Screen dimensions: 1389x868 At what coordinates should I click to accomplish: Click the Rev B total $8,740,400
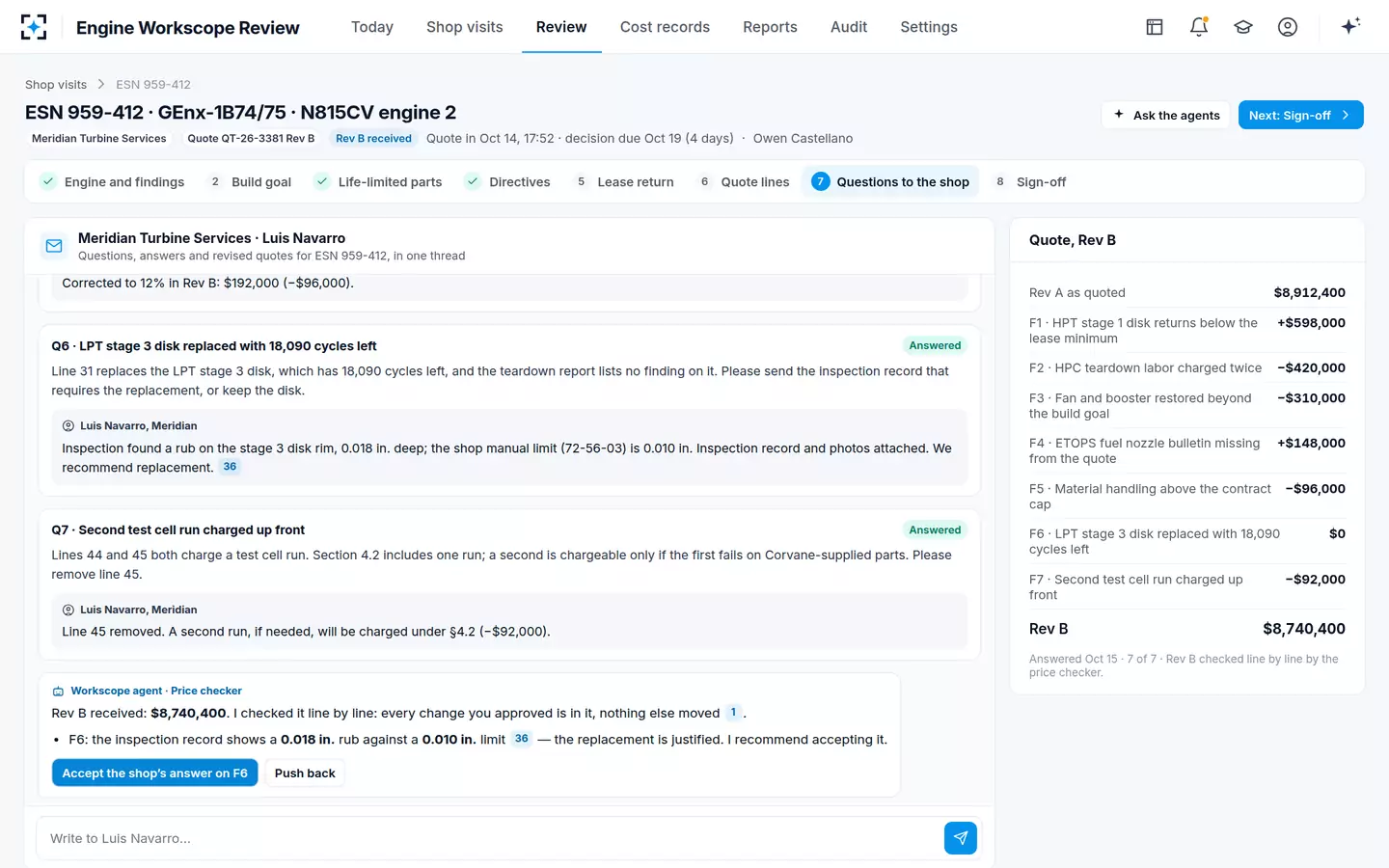pos(1304,629)
